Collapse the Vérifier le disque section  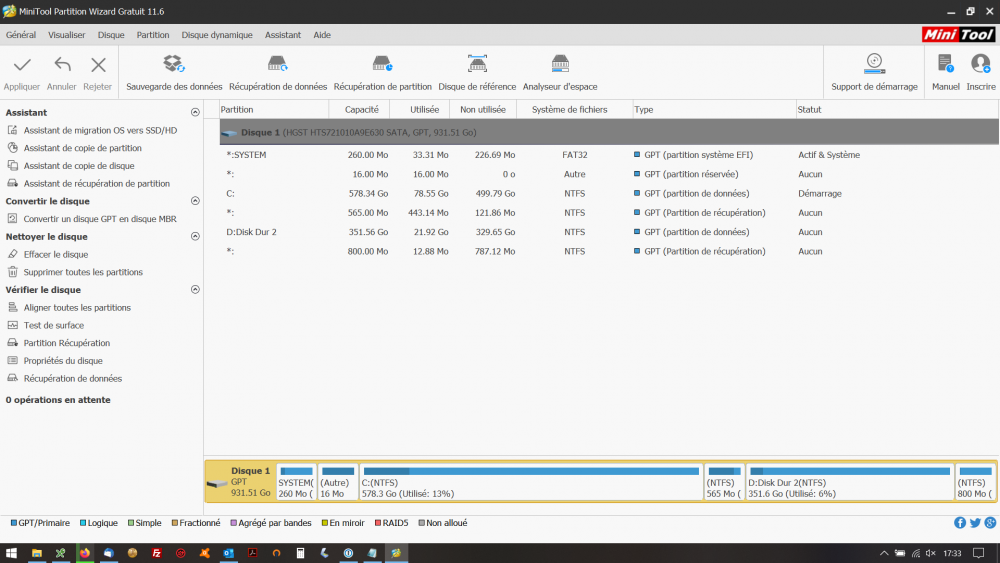coord(195,290)
